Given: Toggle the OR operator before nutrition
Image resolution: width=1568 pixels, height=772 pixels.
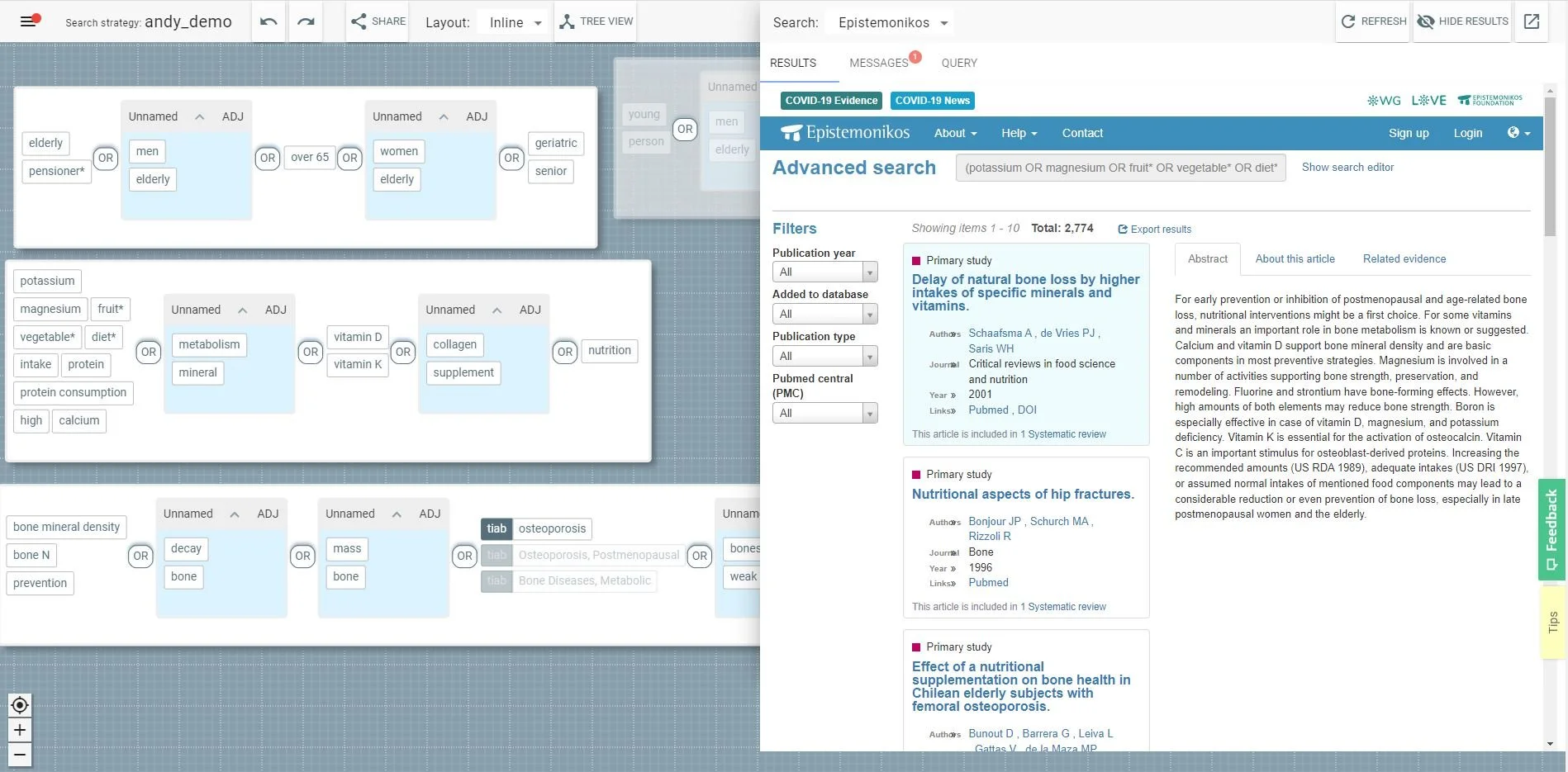Looking at the screenshot, I should point(565,352).
